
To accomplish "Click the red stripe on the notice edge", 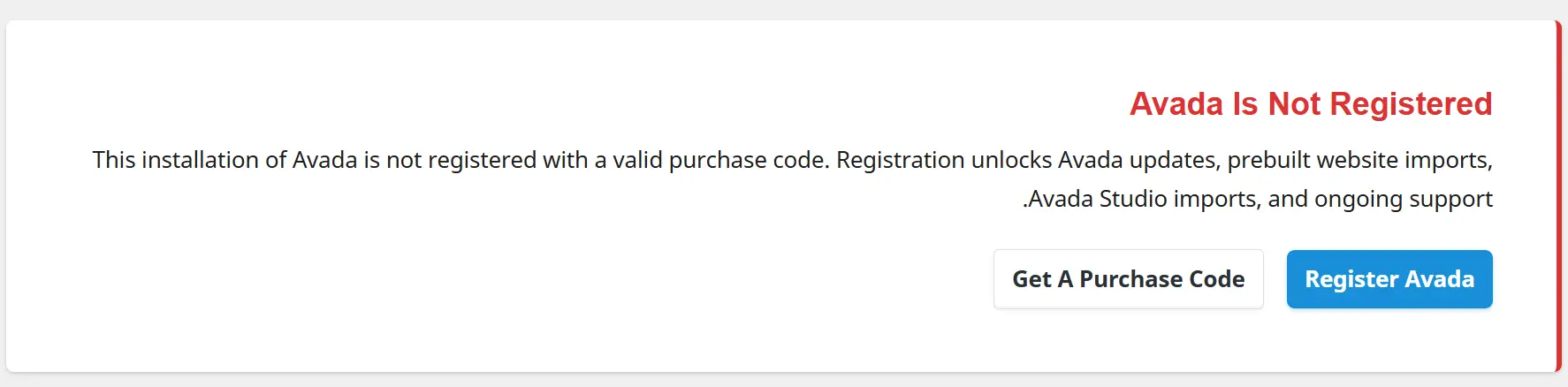I will click(1558, 195).
